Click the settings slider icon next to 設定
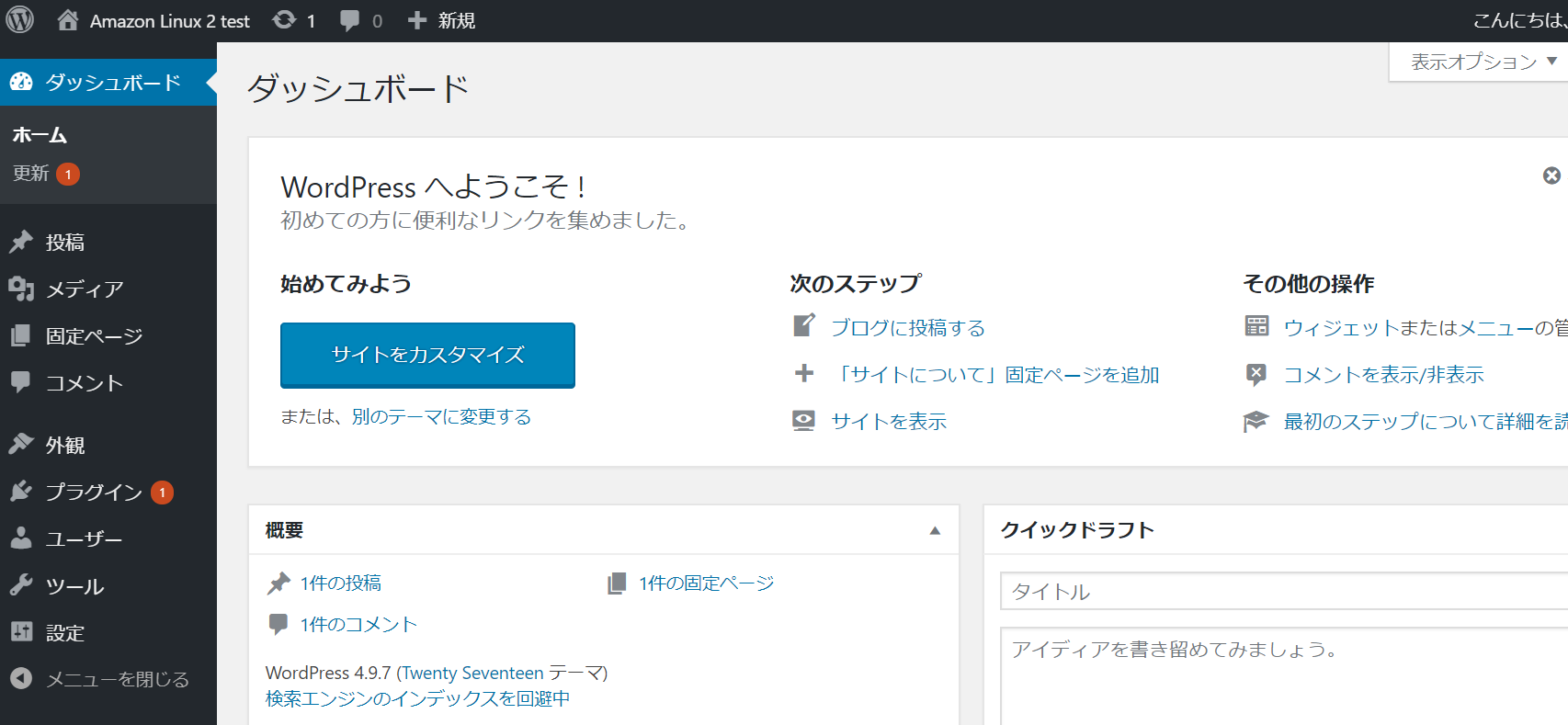 [x=21, y=631]
